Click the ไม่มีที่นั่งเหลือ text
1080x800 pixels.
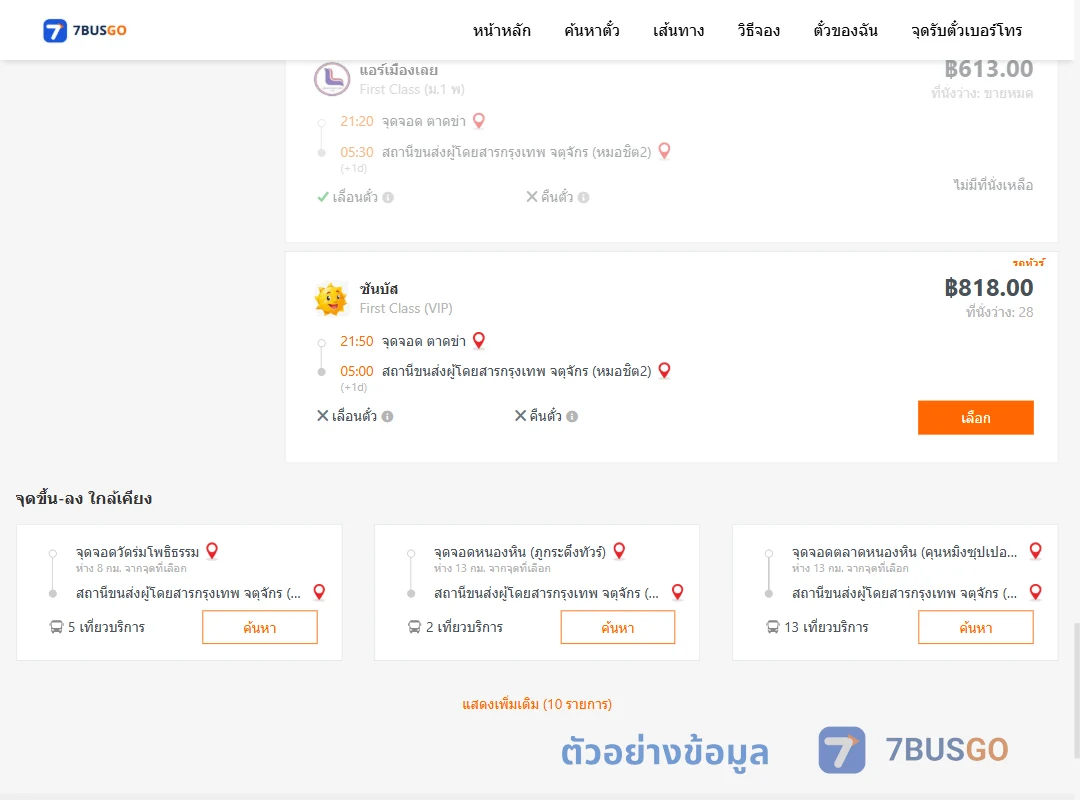(993, 185)
